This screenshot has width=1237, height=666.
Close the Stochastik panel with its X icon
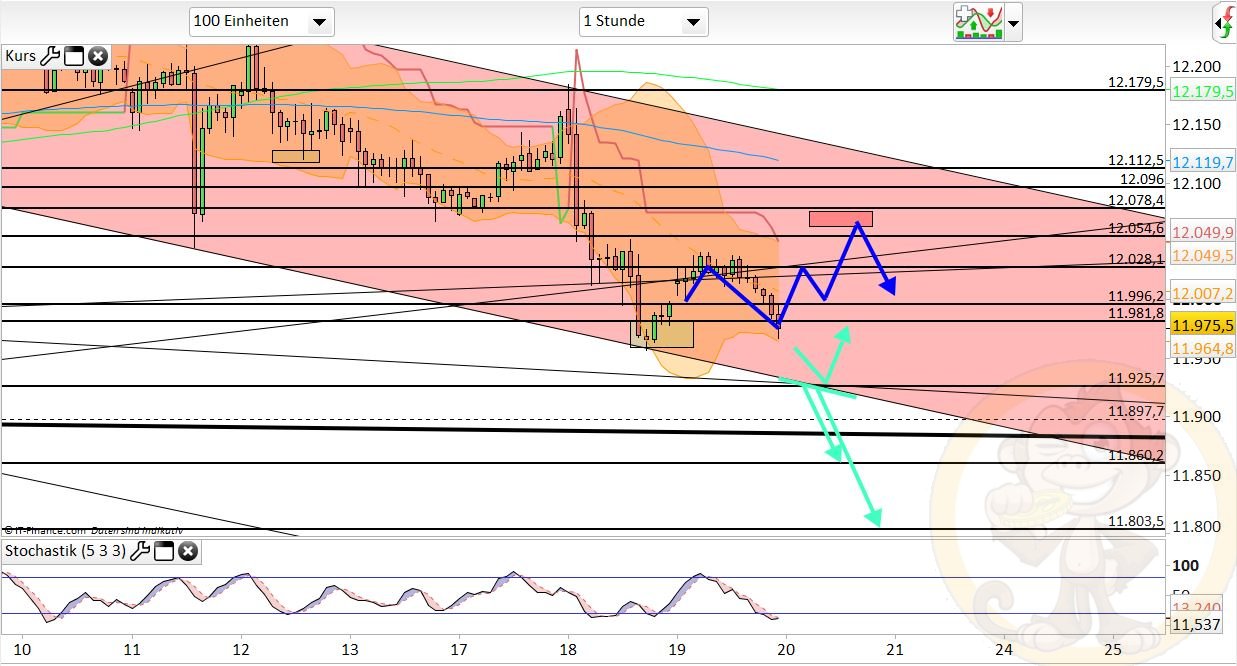pyautogui.click(x=187, y=551)
